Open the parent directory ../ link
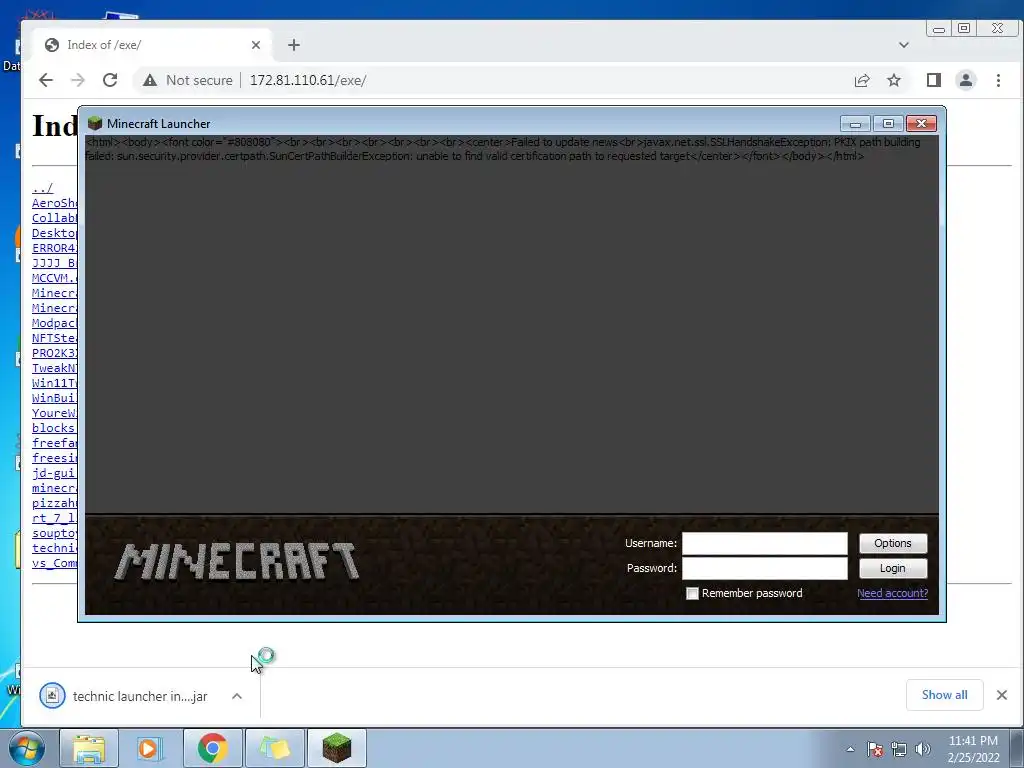1024x768 pixels. coord(42,188)
